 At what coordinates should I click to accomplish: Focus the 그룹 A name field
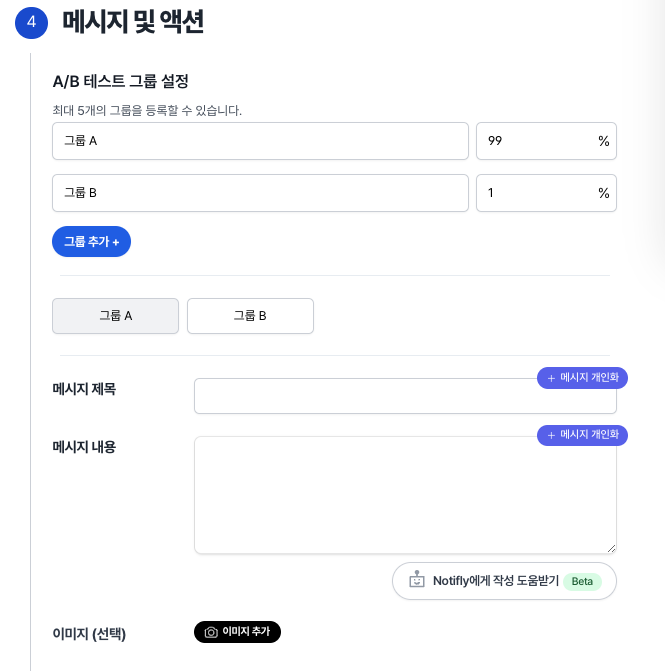[260, 141]
